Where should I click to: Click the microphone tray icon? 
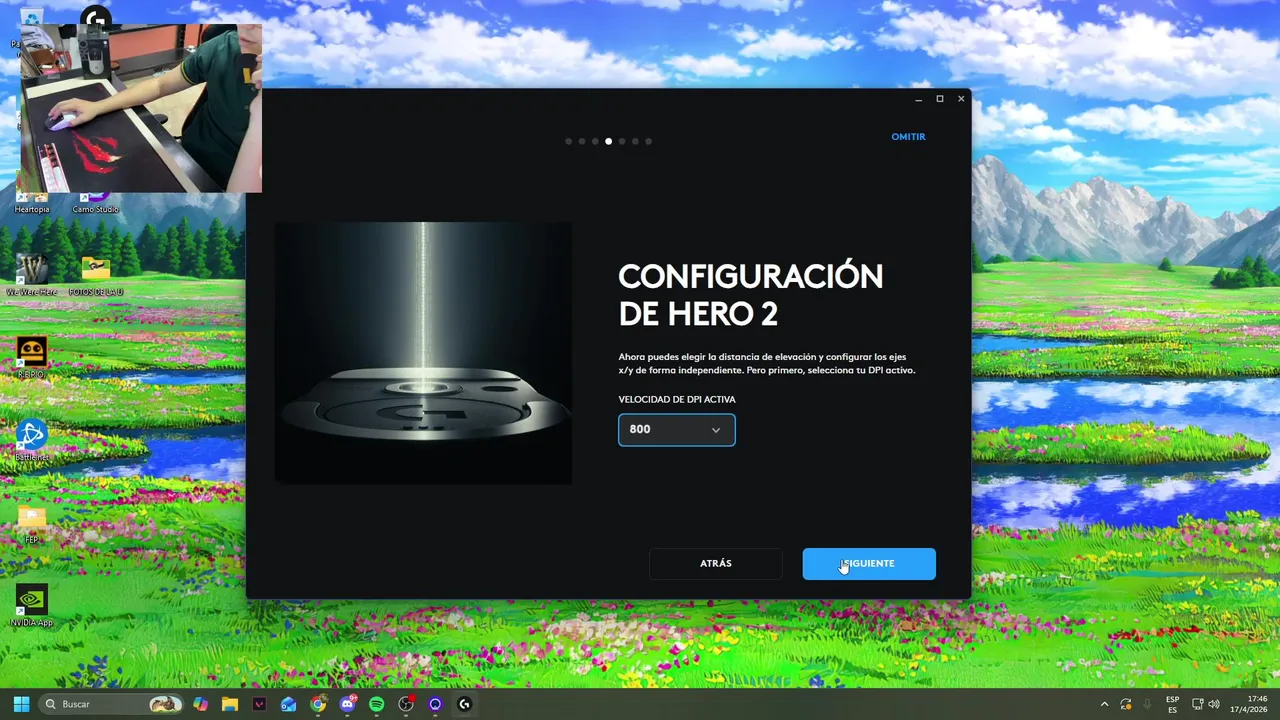coord(1147,704)
